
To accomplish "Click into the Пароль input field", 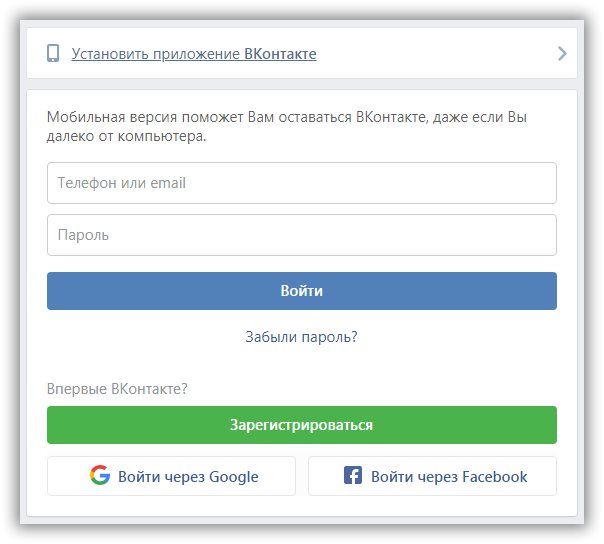I will pyautogui.click(x=301, y=235).
